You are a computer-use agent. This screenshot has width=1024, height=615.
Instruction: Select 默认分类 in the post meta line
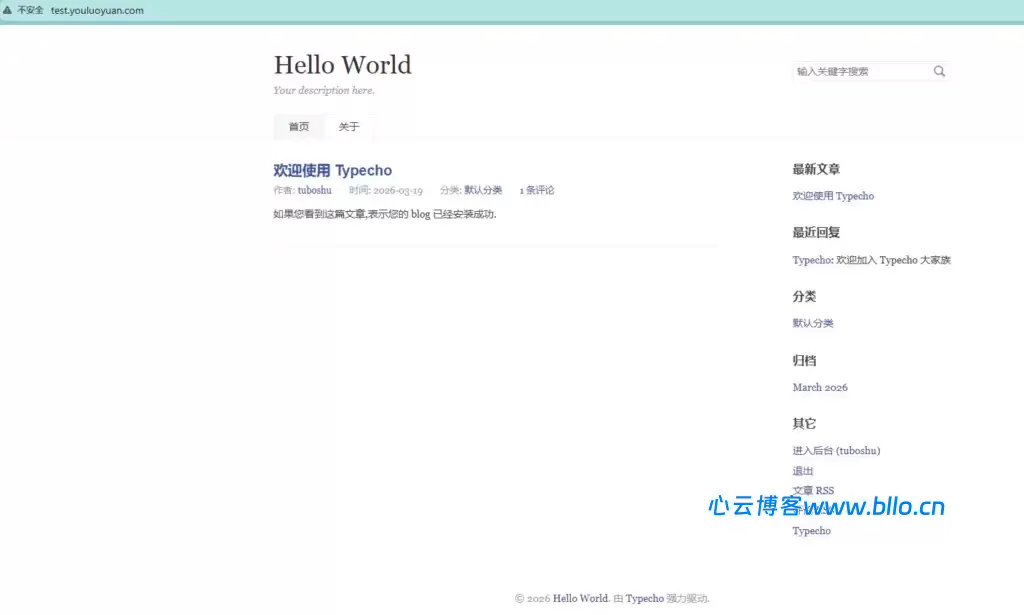point(483,190)
